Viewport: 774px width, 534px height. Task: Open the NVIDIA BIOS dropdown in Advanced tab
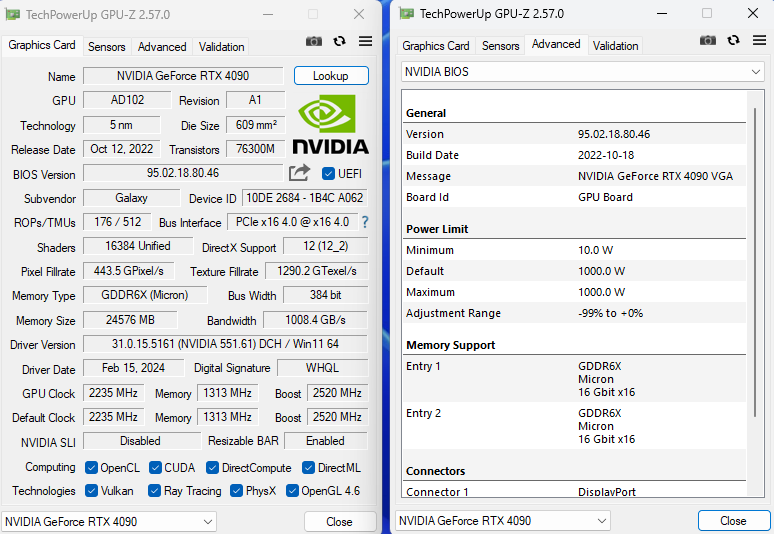pos(582,72)
